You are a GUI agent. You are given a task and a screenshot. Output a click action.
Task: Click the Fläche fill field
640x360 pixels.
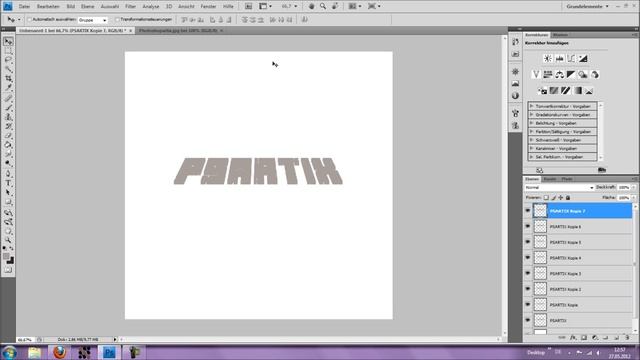tap(623, 198)
